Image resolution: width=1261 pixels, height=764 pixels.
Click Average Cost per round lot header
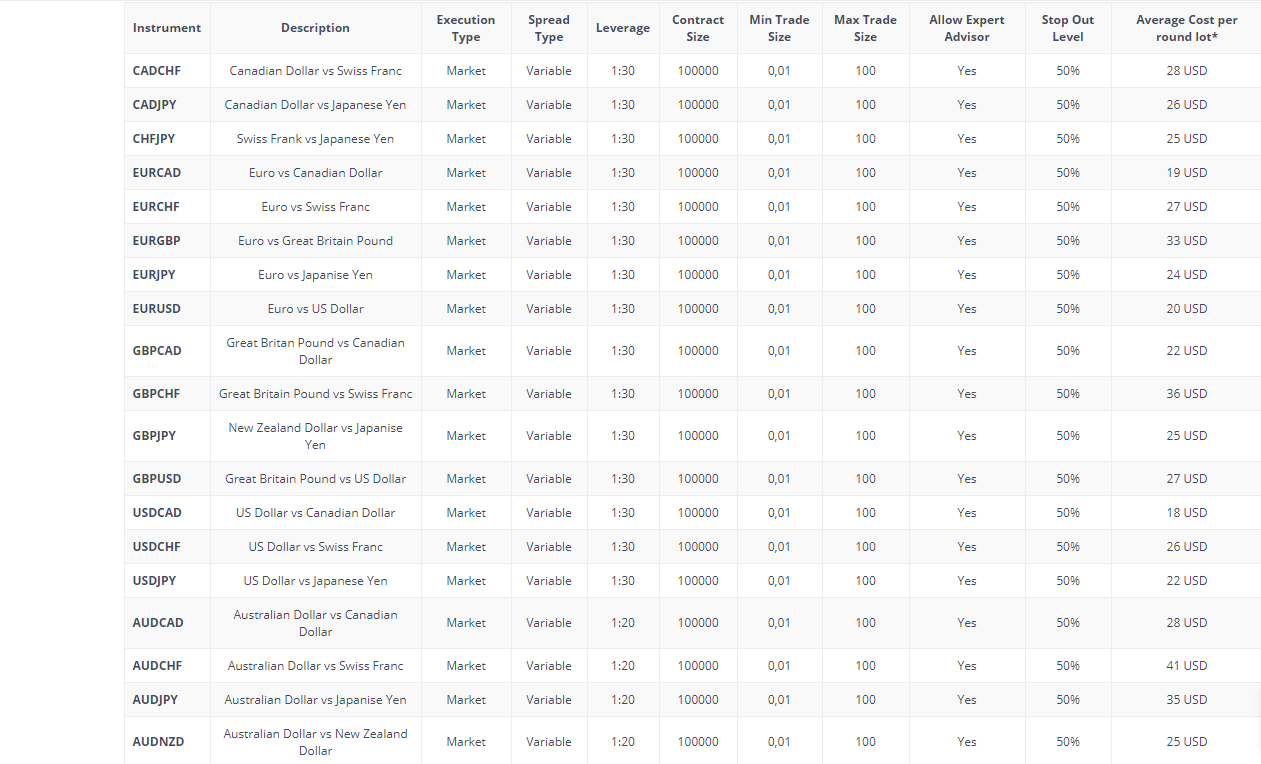1187,28
